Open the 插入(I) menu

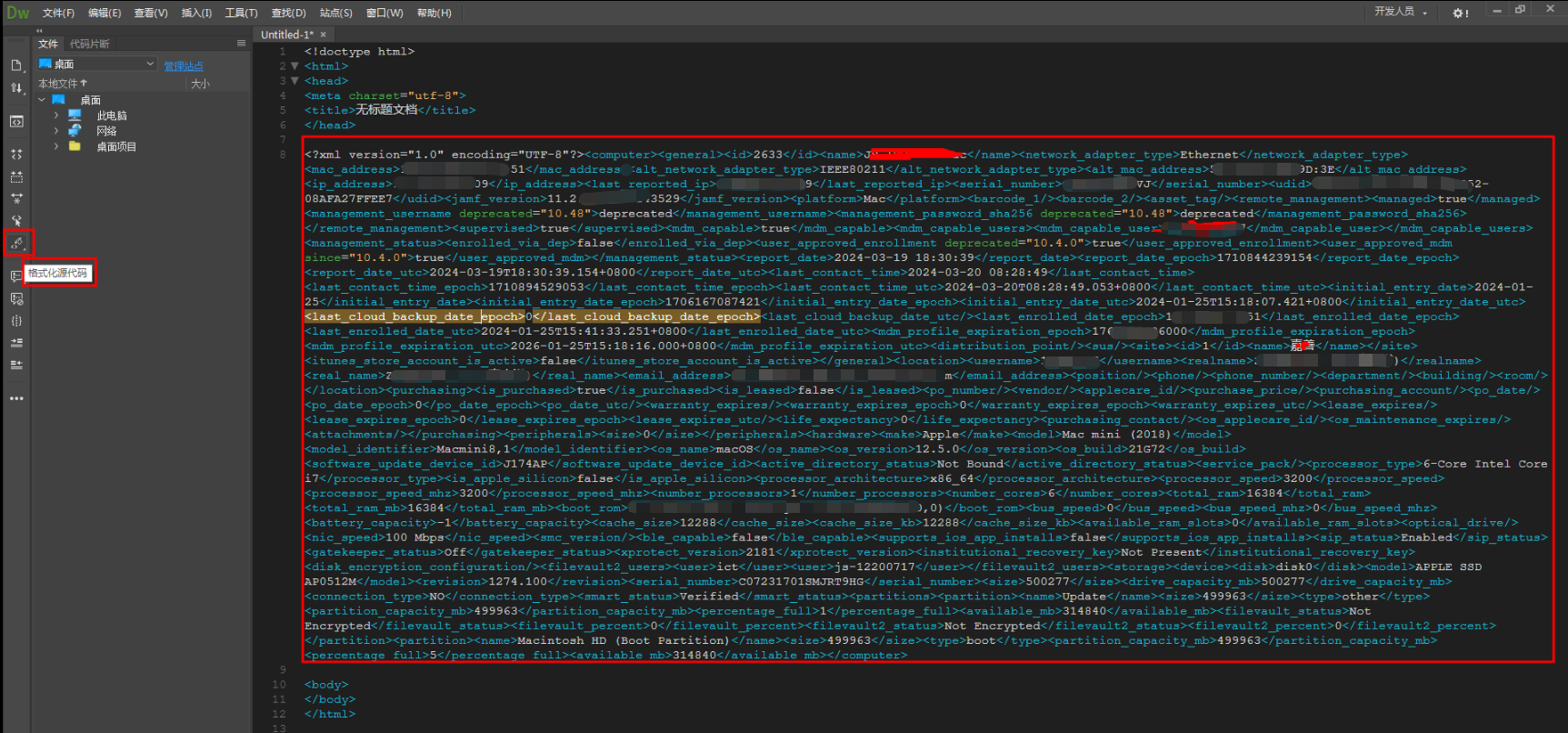[196, 13]
